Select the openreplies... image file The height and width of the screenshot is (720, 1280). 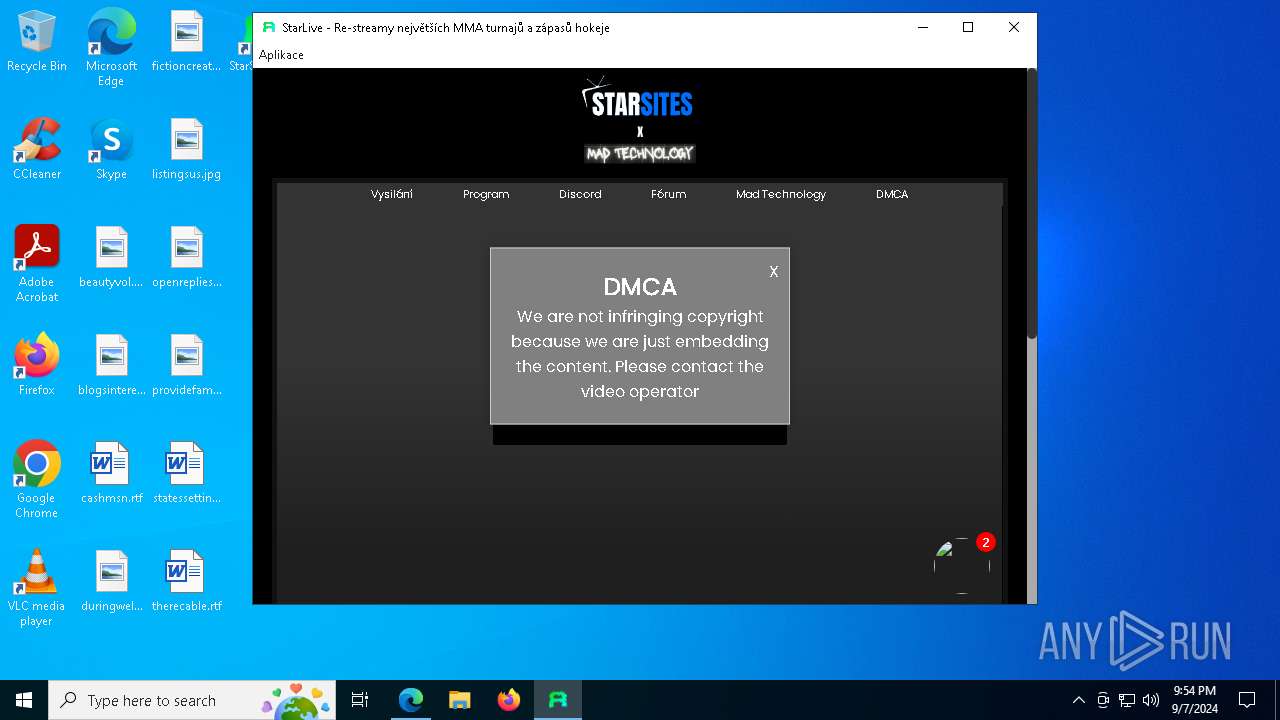186,257
